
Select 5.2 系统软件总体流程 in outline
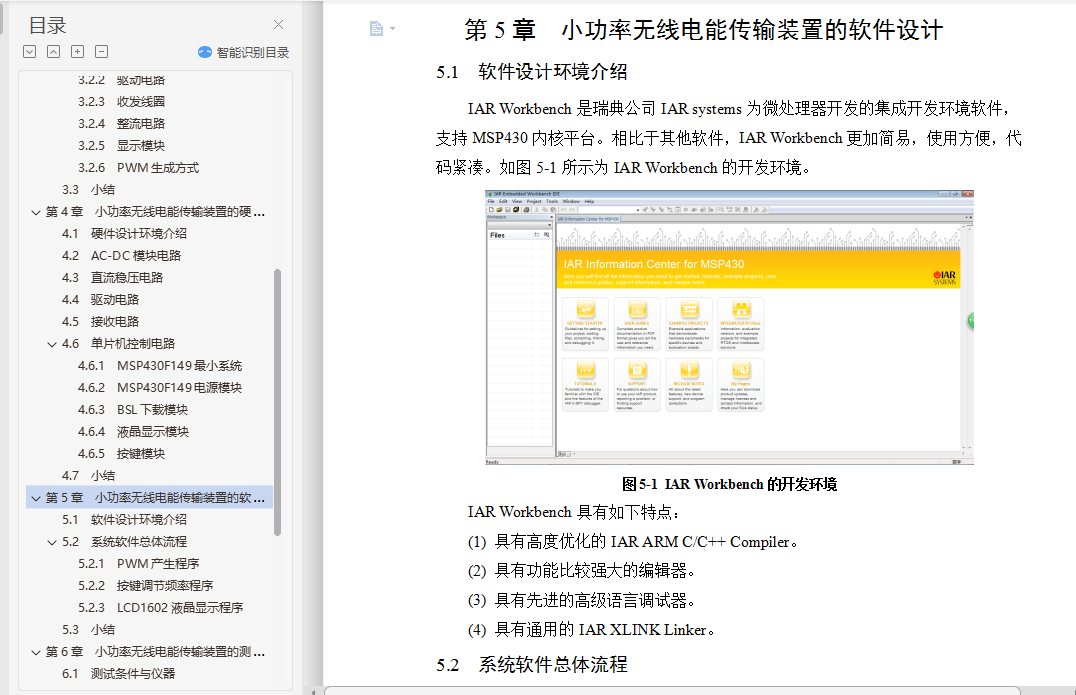coord(124,541)
